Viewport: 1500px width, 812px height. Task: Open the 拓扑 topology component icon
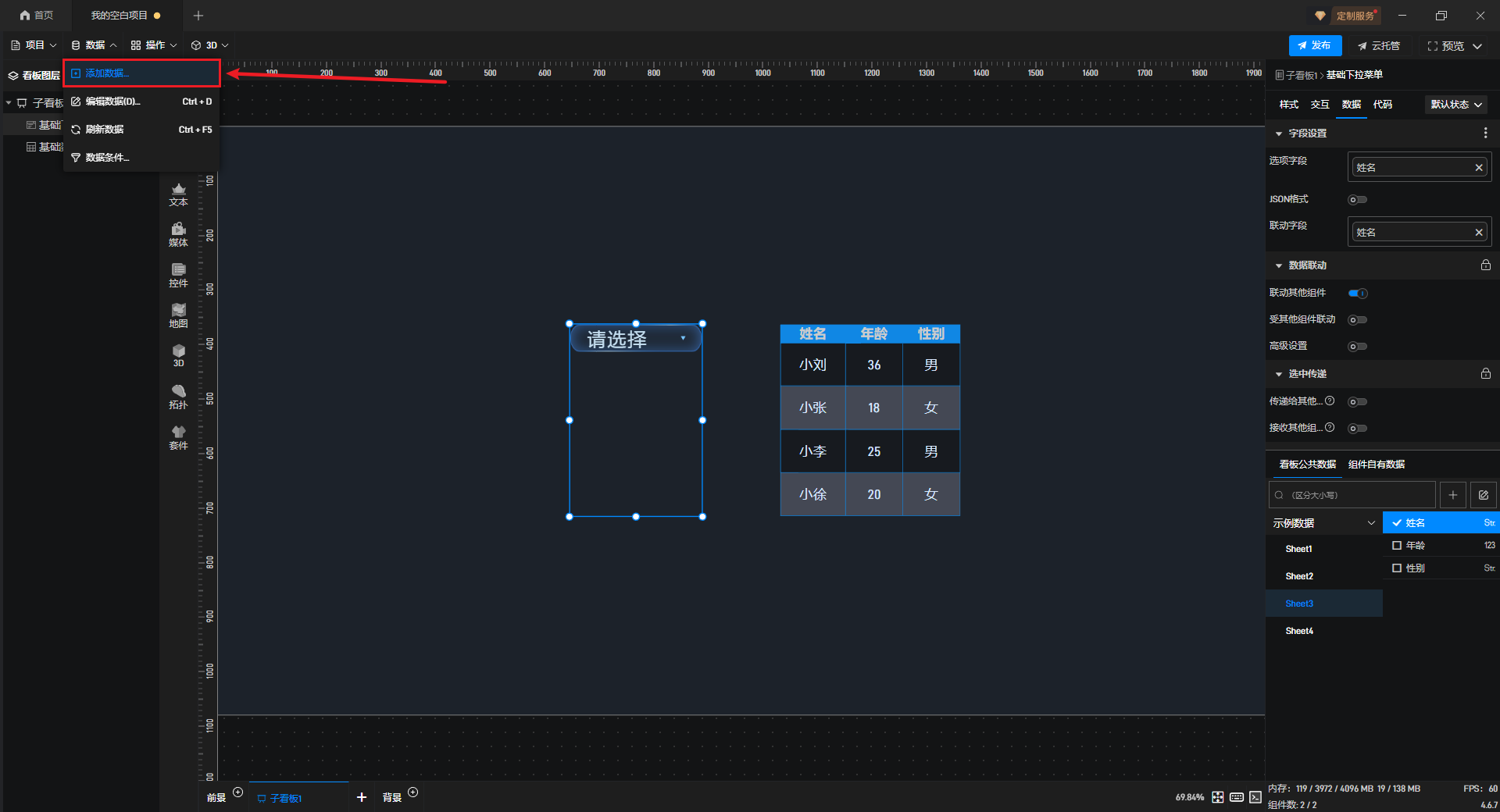(x=178, y=397)
